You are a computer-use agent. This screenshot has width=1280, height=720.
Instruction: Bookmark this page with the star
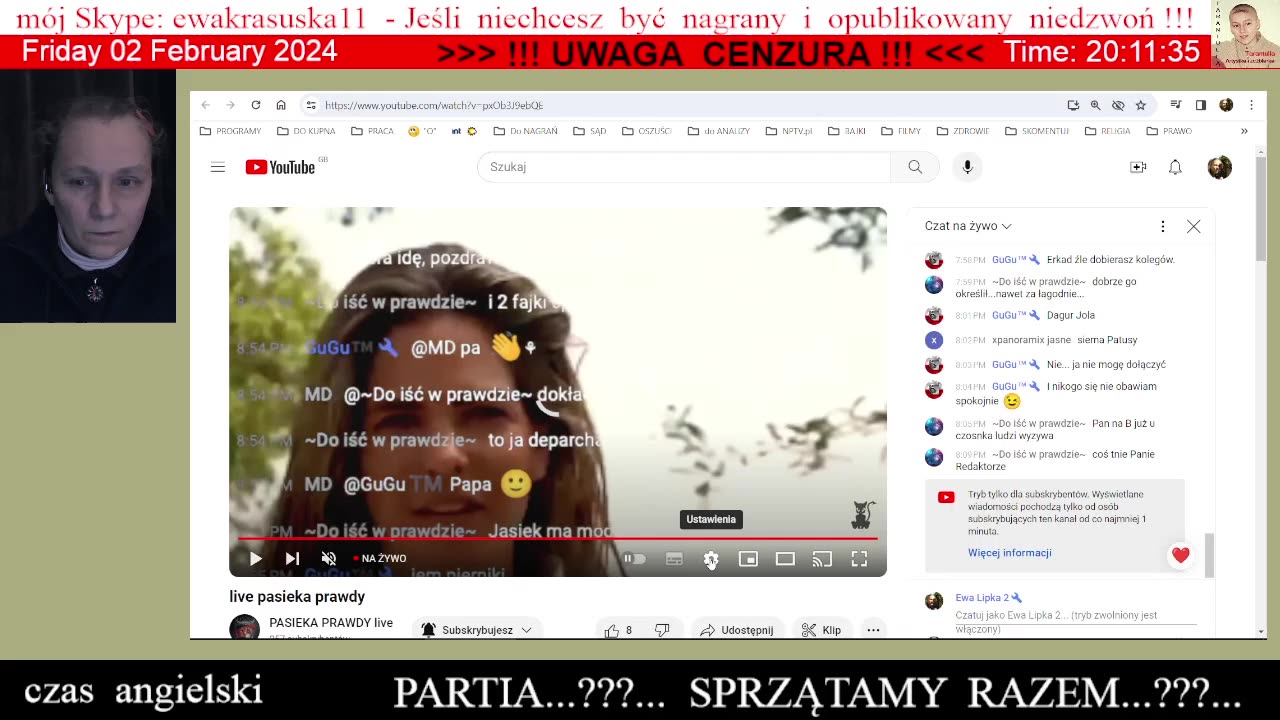pos(1140,105)
